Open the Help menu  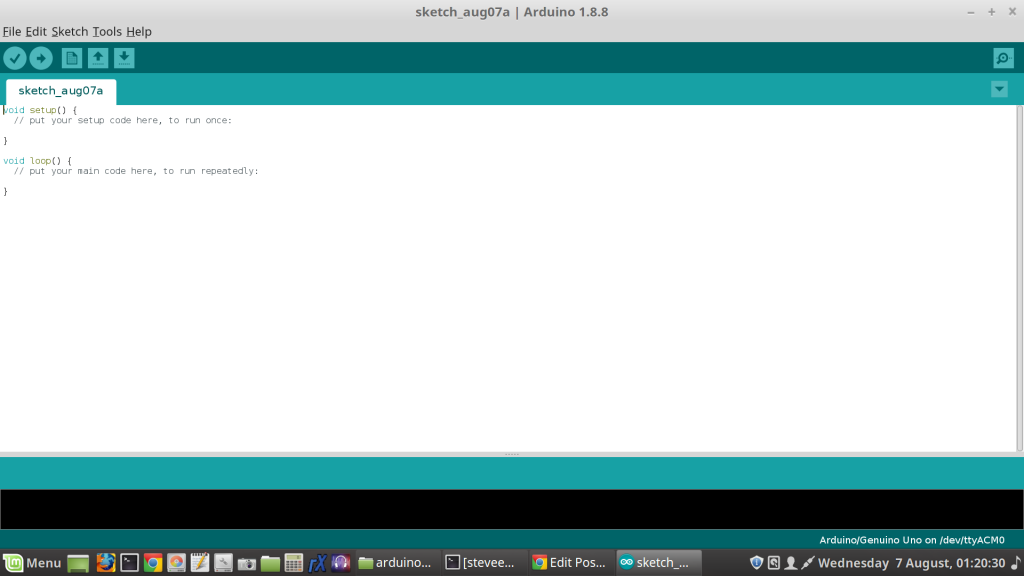(139, 31)
